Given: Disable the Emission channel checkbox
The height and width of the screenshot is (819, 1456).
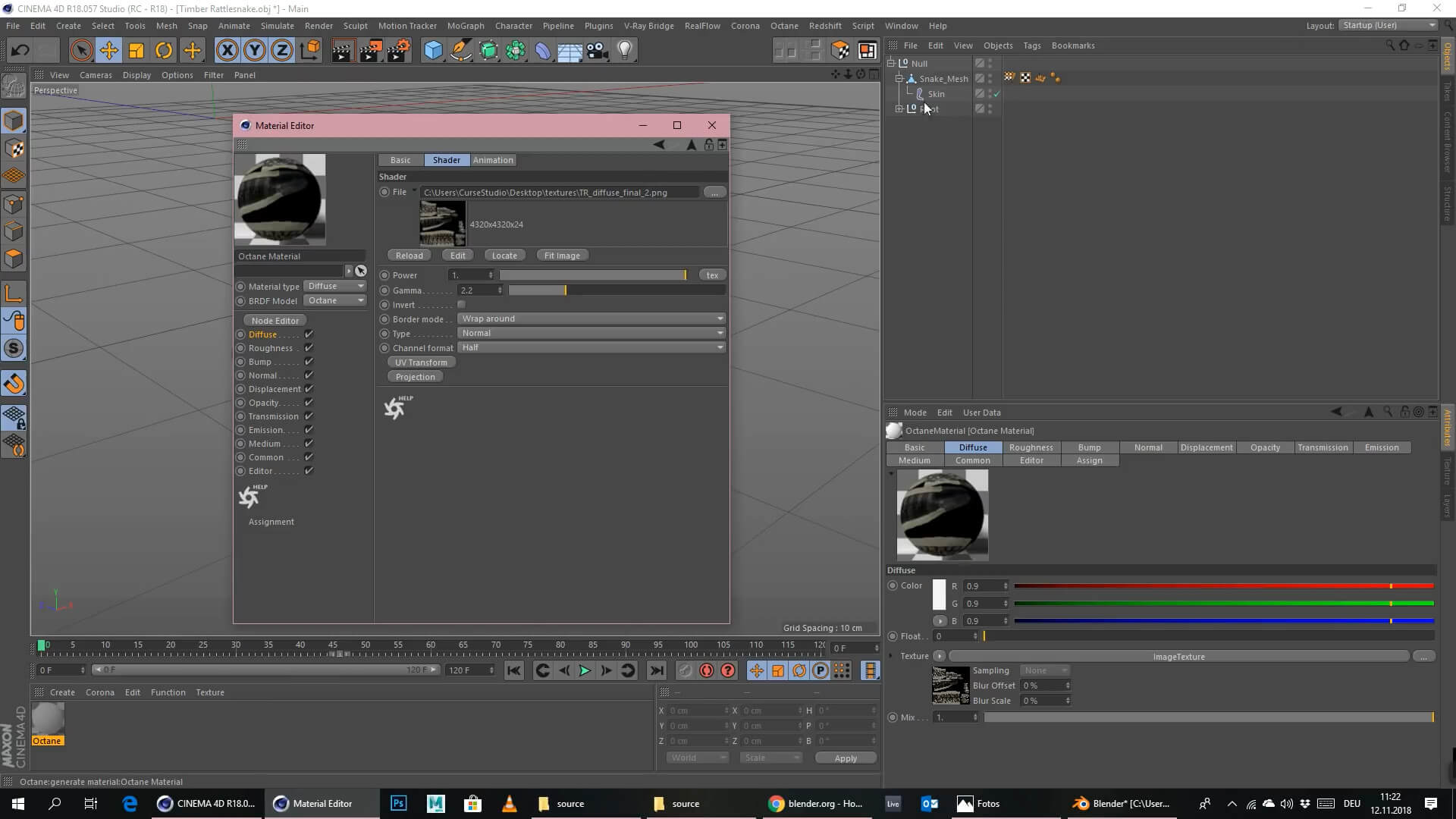Looking at the screenshot, I should [x=309, y=430].
